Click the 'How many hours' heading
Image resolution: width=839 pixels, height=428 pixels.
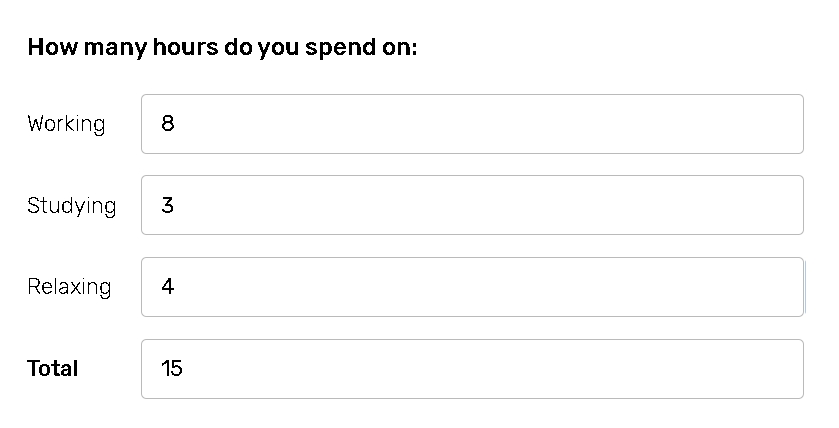(222, 47)
